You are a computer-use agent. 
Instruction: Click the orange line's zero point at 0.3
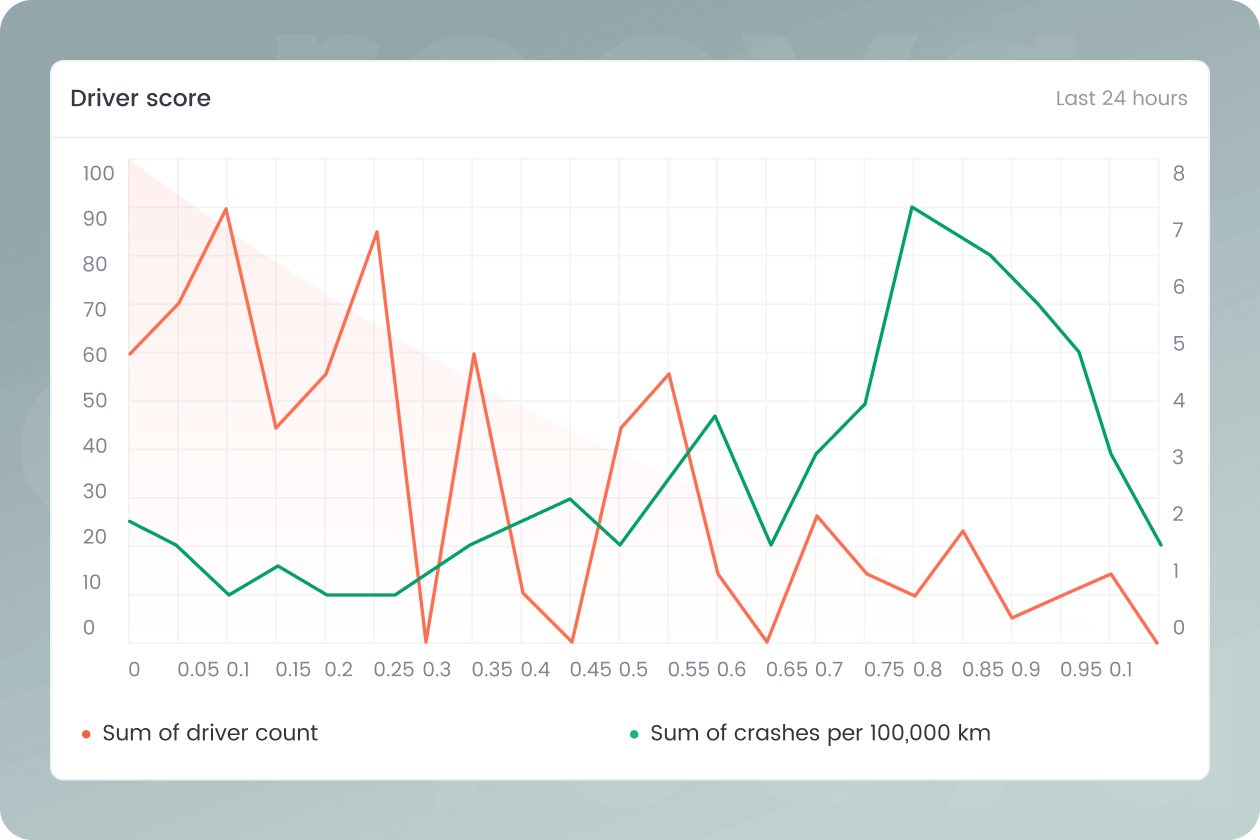427,642
